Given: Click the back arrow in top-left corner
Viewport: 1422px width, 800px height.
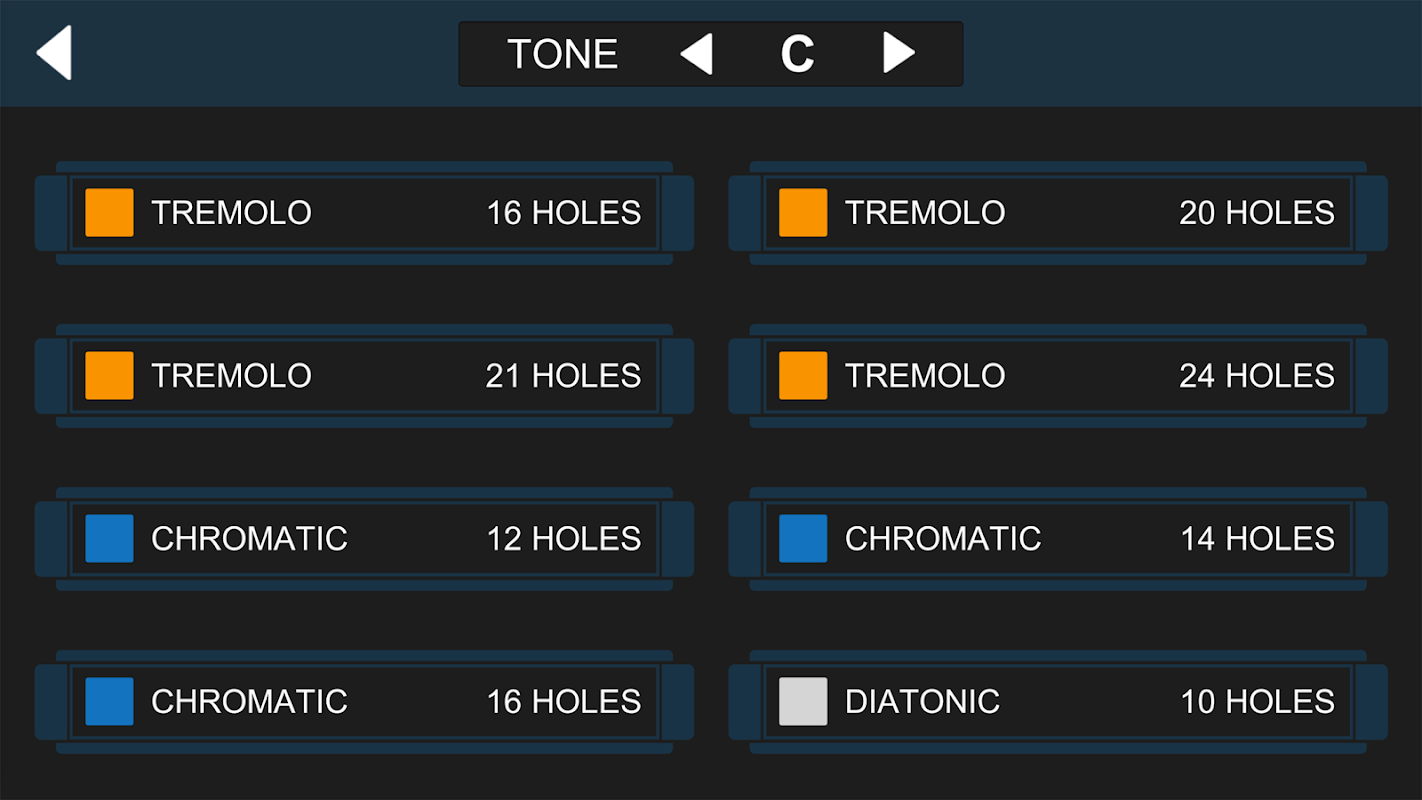Looking at the screenshot, I should [x=54, y=53].
